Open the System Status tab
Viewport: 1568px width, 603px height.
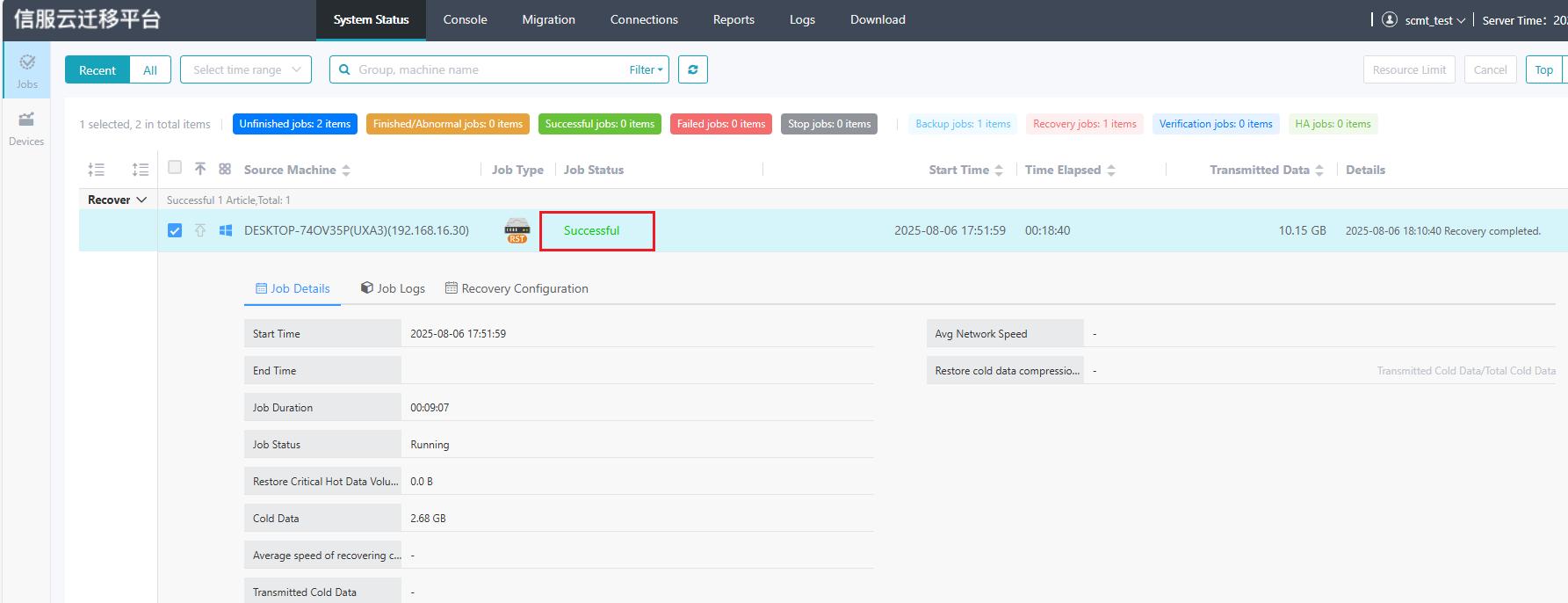click(371, 19)
